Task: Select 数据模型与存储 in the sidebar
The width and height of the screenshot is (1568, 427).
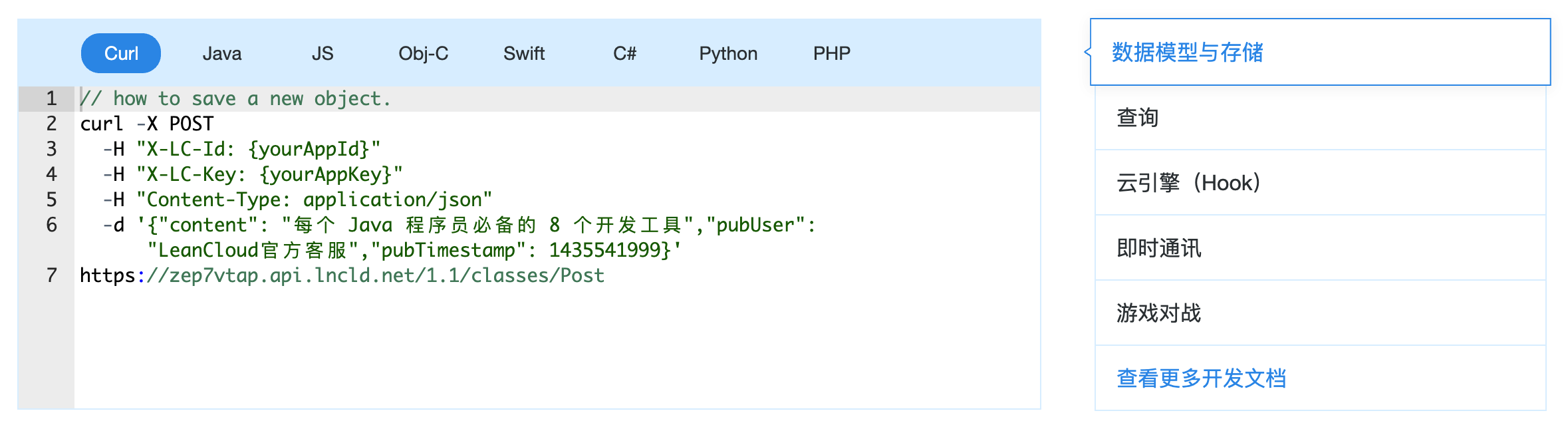Action: pyautogui.click(x=1188, y=53)
